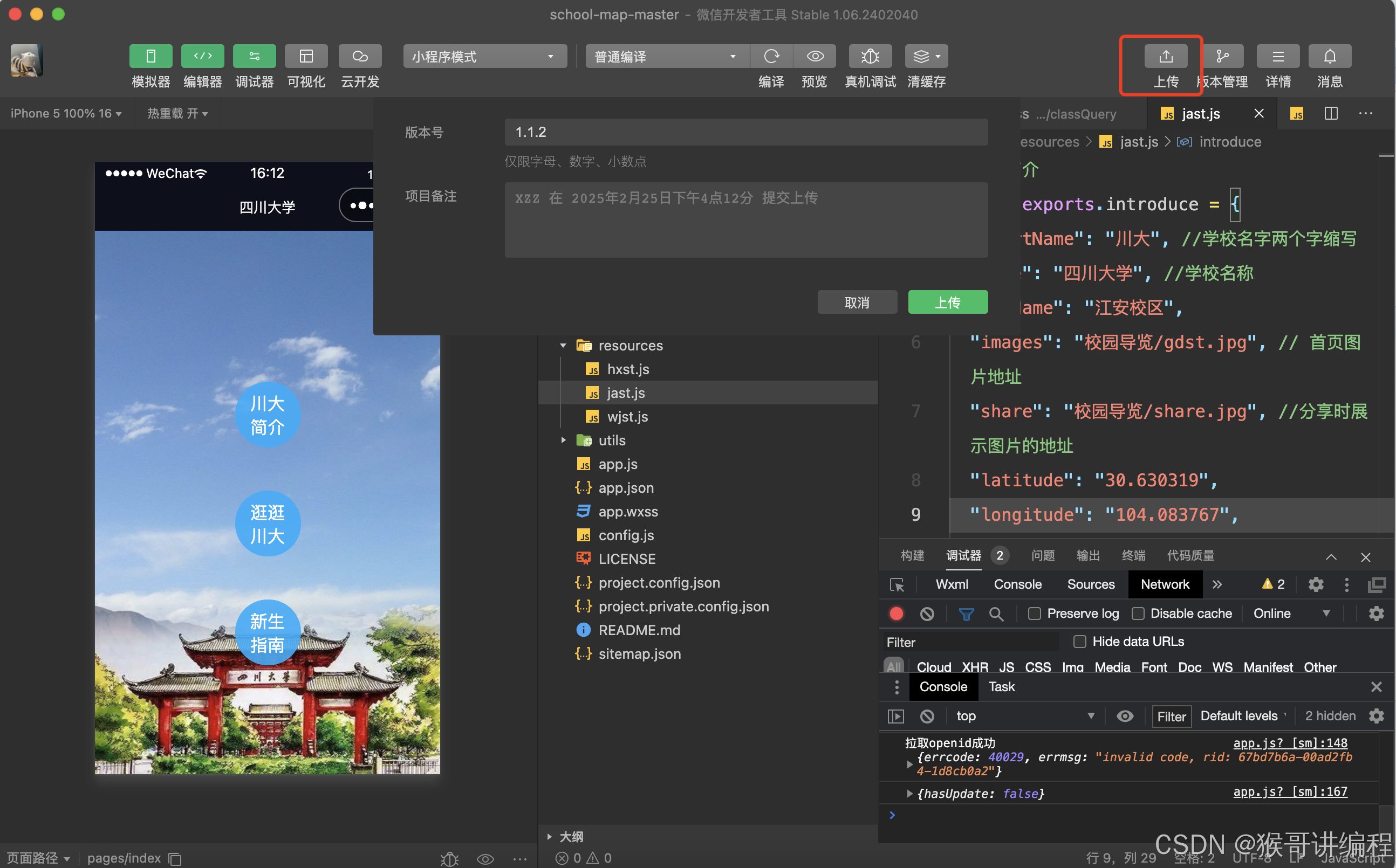
Task: Open 版本管理 version control
Action: (x=1222, y=56)
